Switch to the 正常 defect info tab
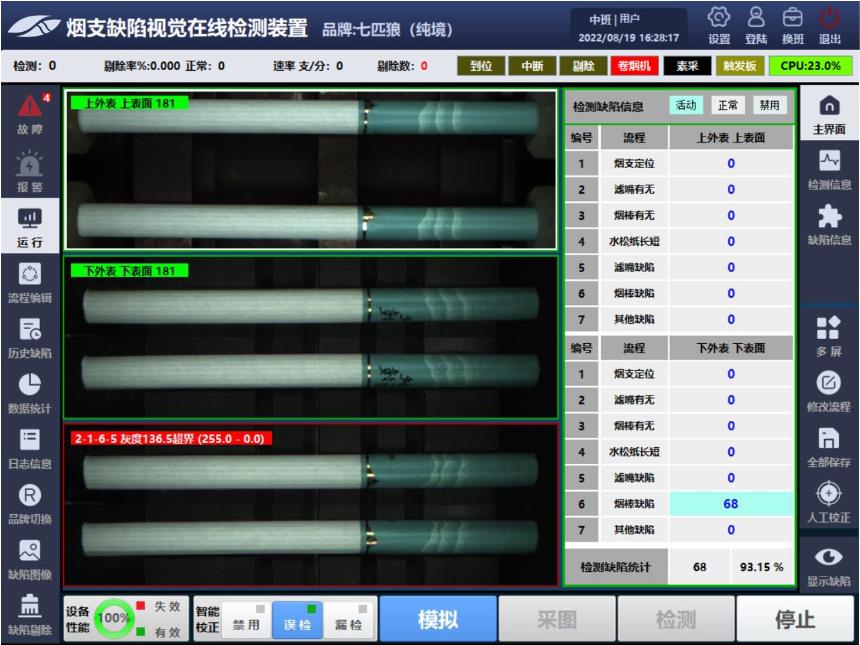Image resolution: width=860 pixels, height=645 pixels. click(728, 105)
